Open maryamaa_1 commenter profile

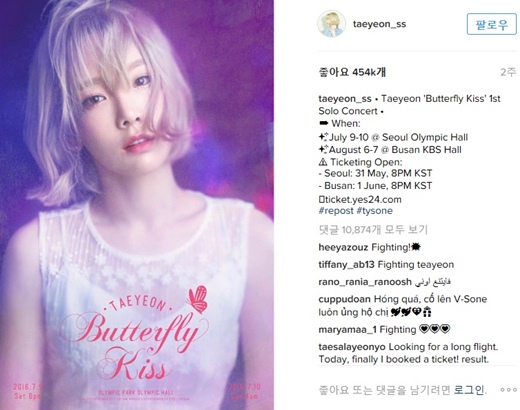click(x=348, y=330)
